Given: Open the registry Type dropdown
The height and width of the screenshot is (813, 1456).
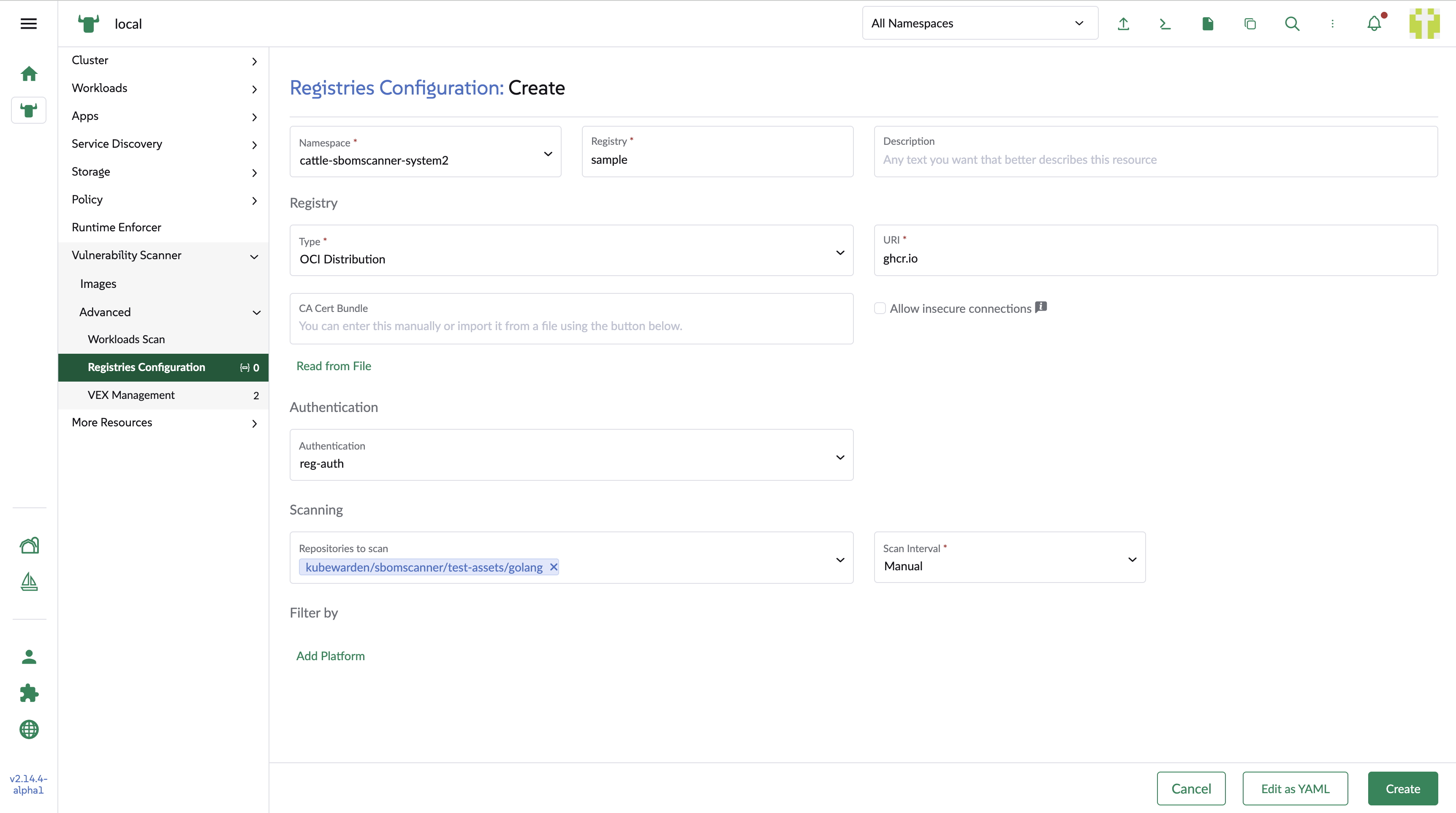Looking at the screenshot, I should [571, 250].
